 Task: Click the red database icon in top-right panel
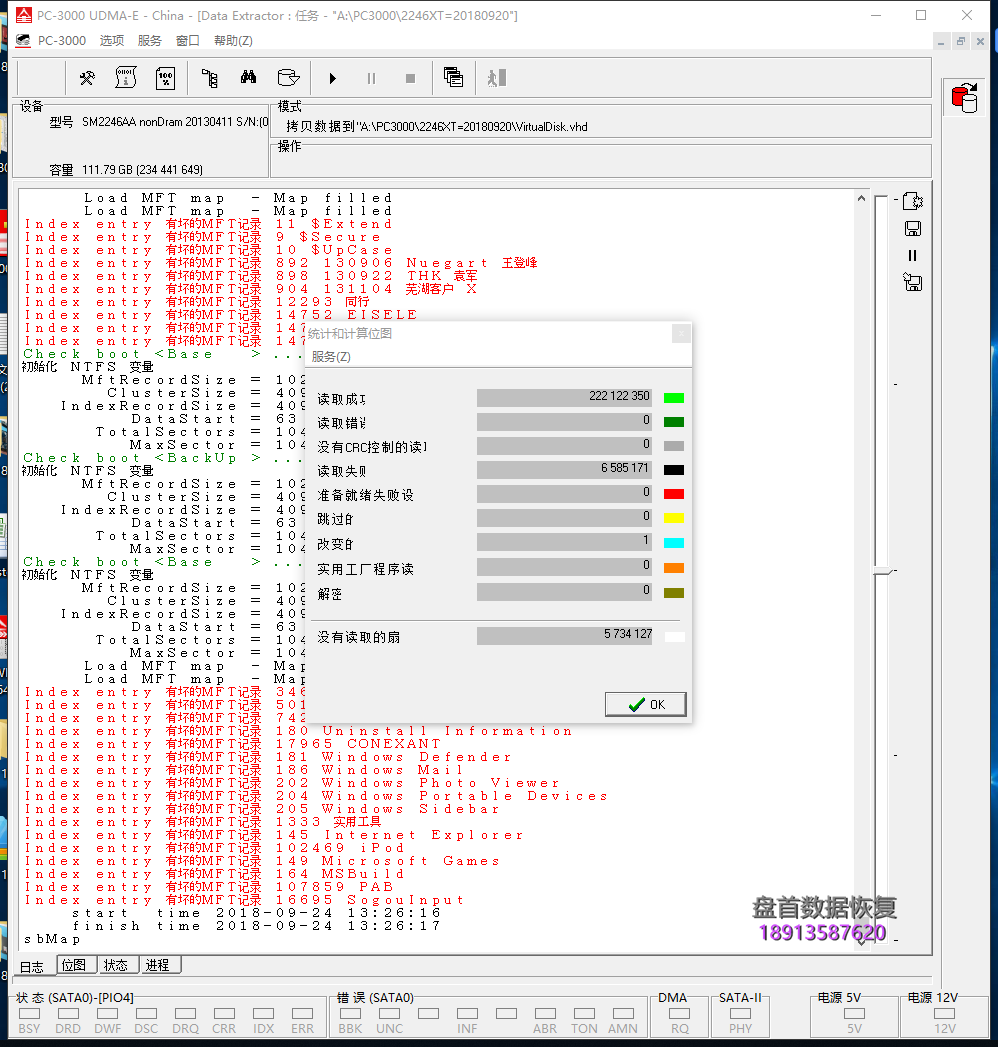963,96
